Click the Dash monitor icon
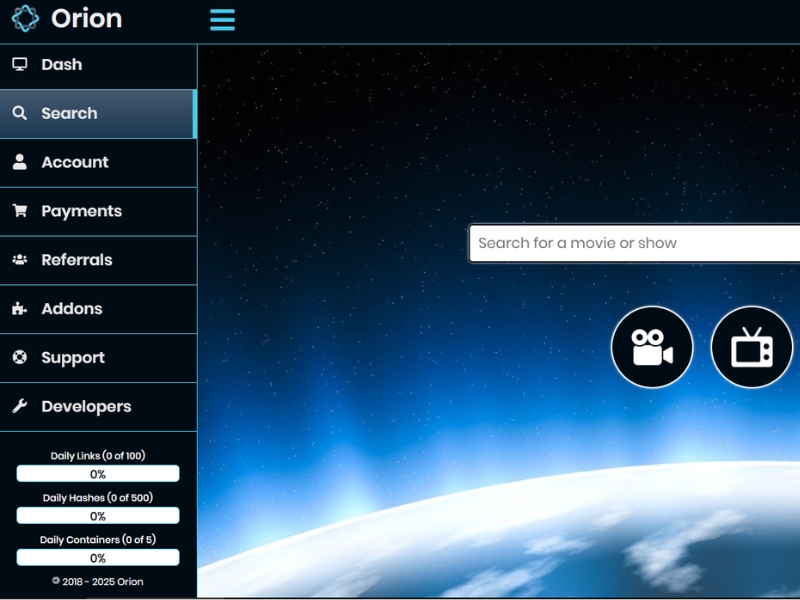 (19, 64)
